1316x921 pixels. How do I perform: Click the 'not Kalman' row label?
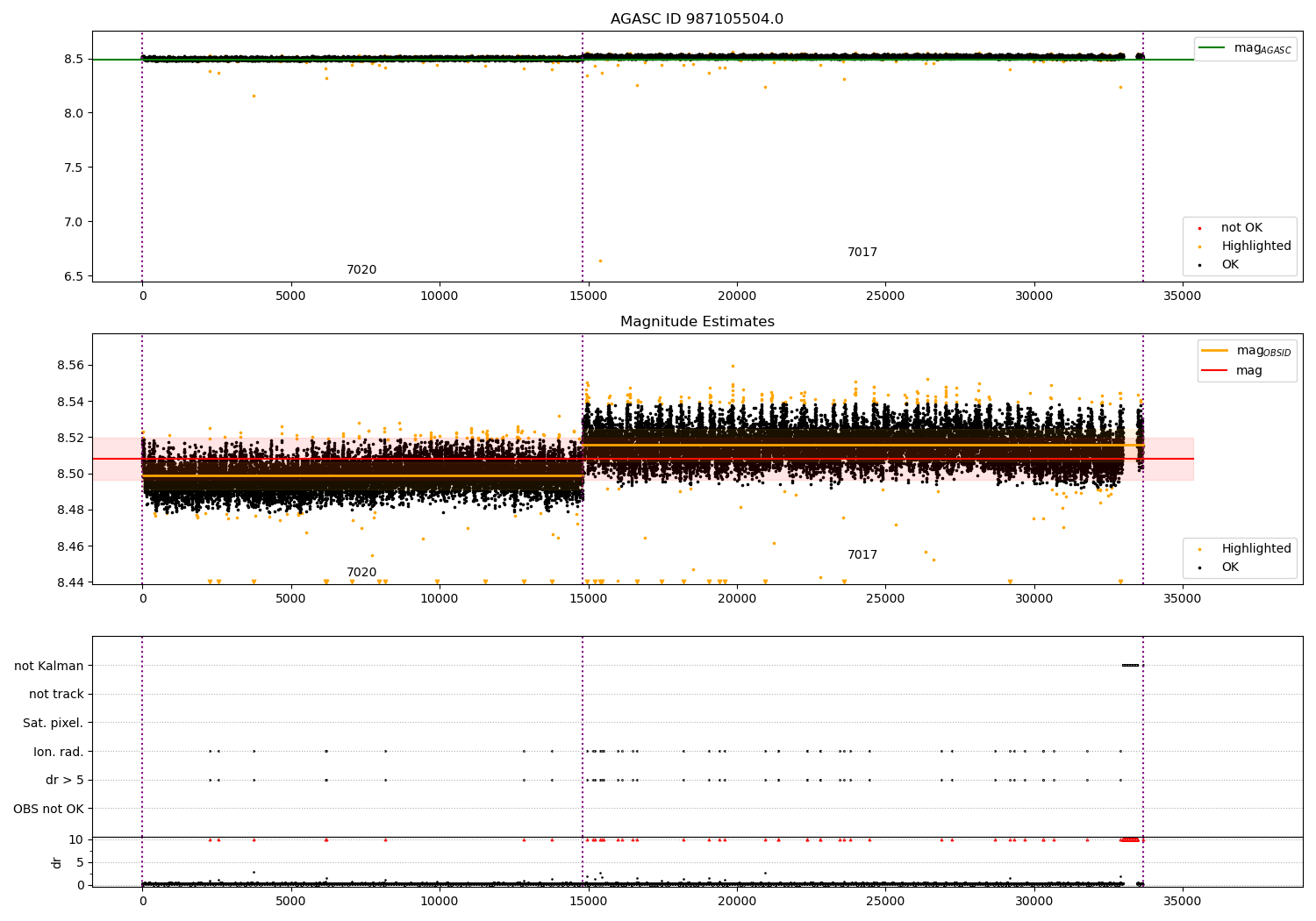pos(49,666)
